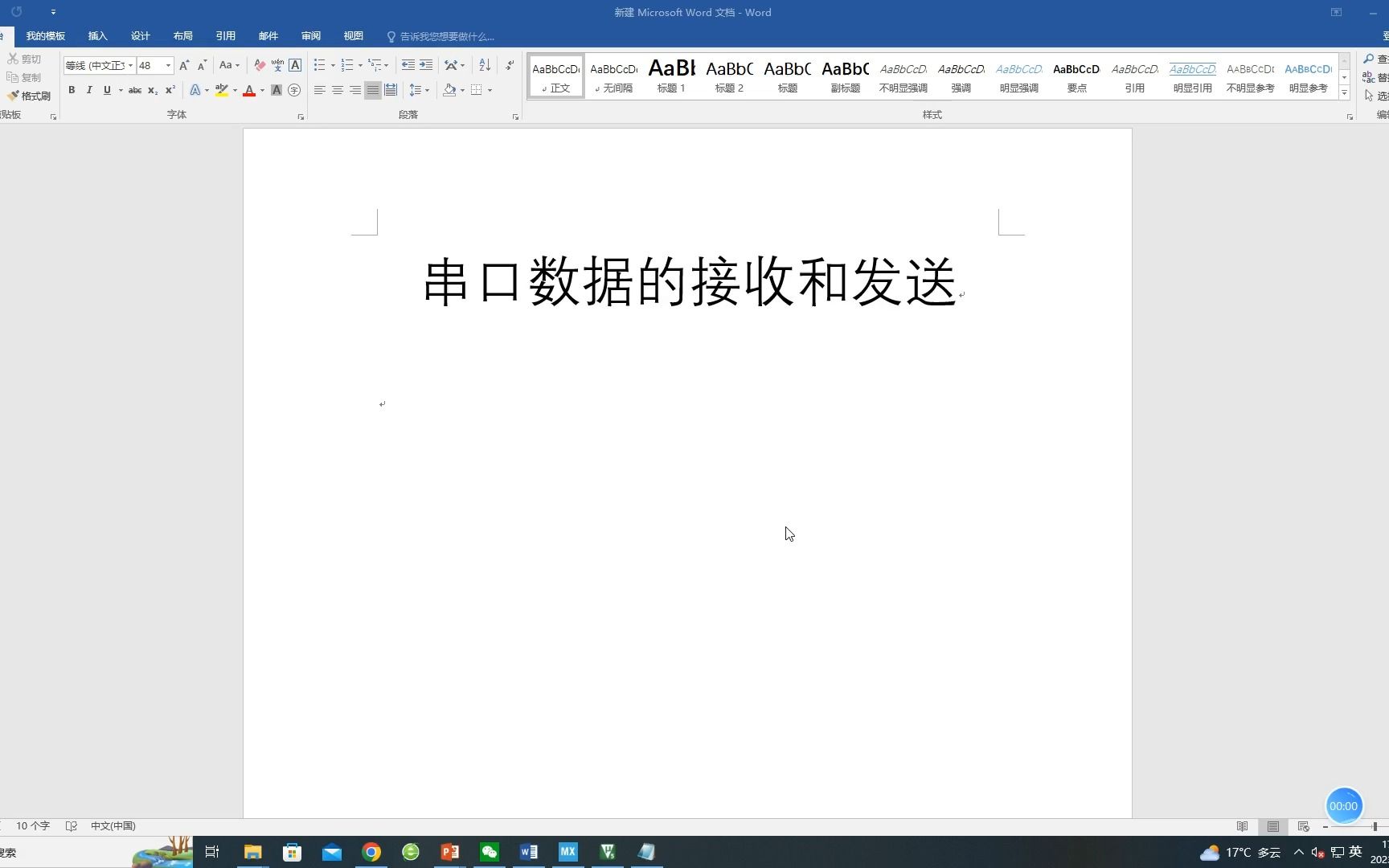
Task: Open the font size dropdown
Action: pyautogui.click(x=166, y=65)
